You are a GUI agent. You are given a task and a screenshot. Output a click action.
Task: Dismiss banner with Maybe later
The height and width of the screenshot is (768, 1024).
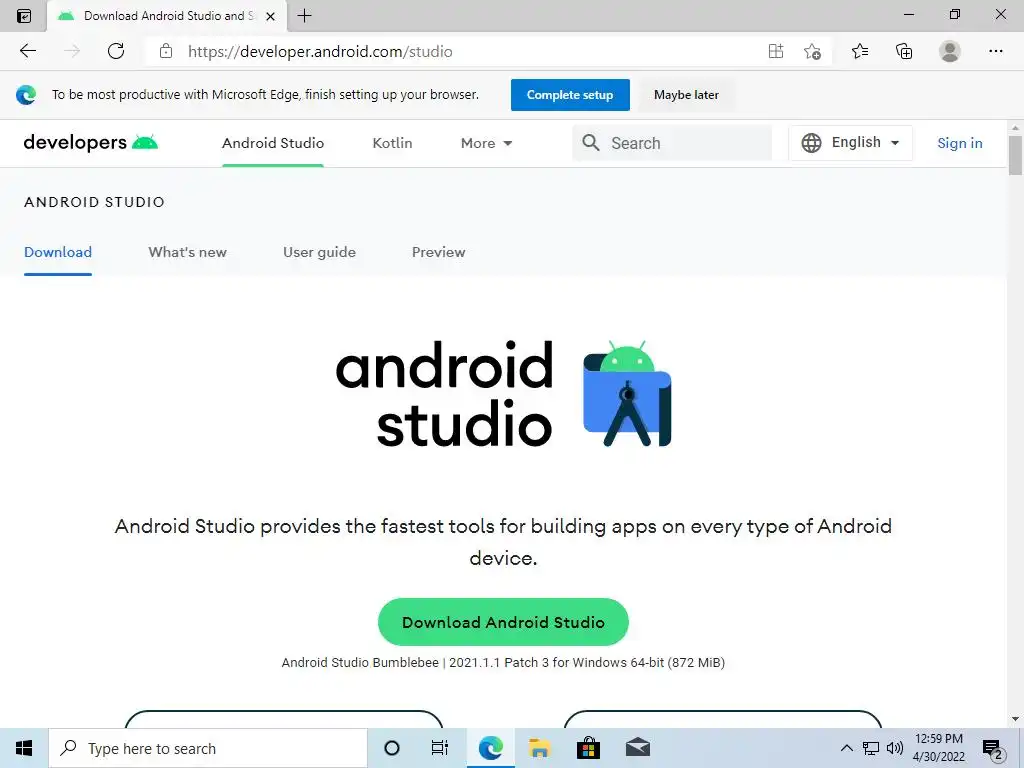686,95
